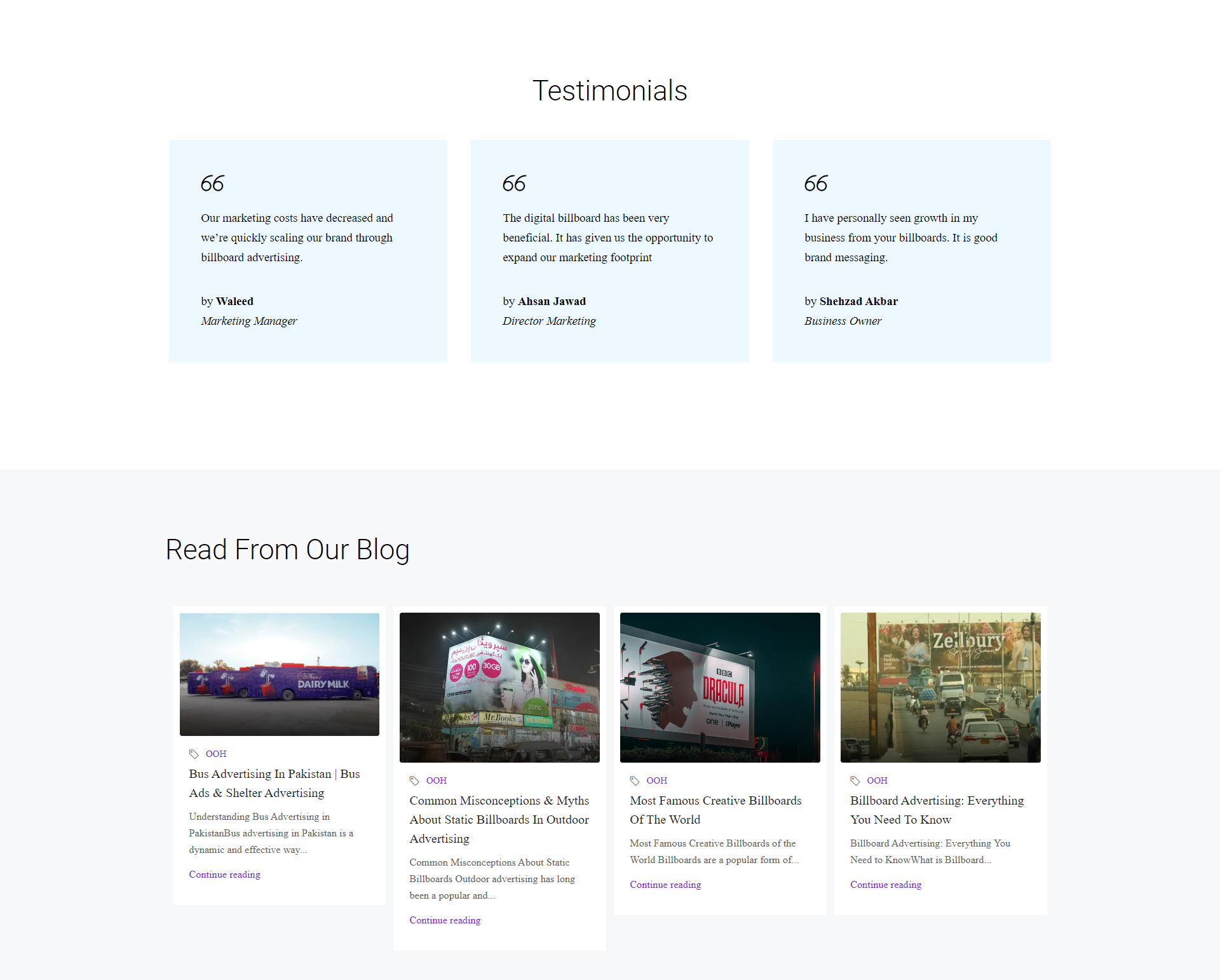Click tag icon on Bus Advertising post

click(x=194, y=754)
